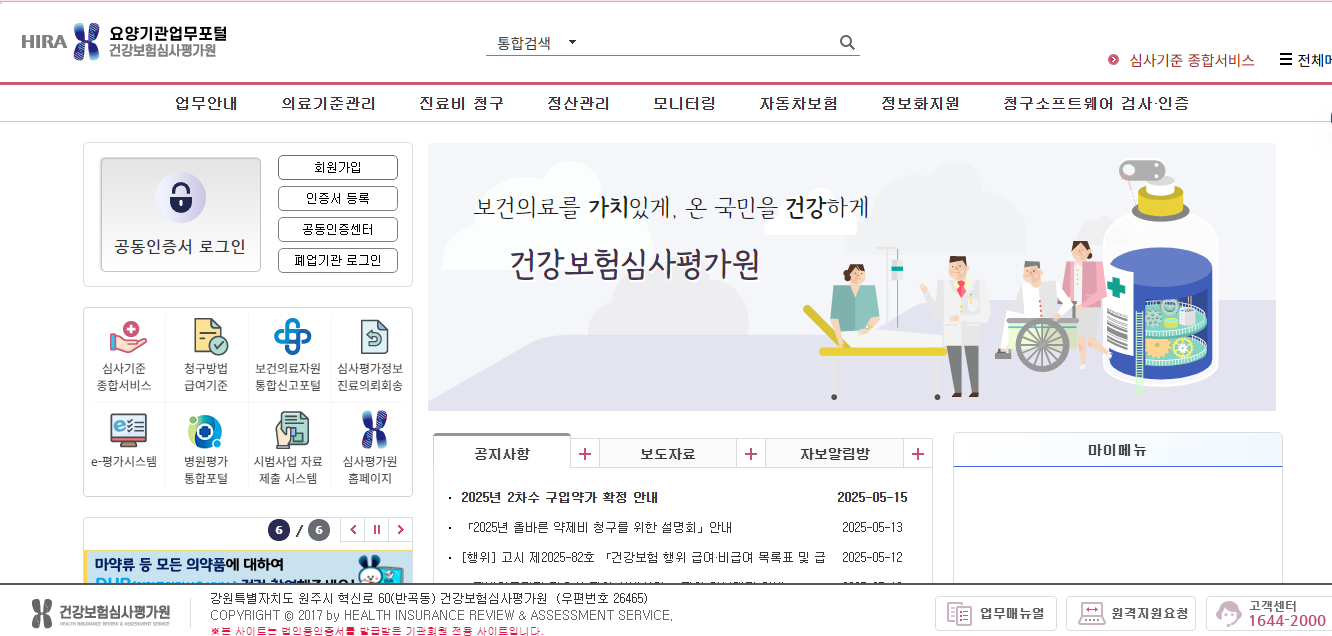Click the 회원가입 button

click(x=338, y=167)
